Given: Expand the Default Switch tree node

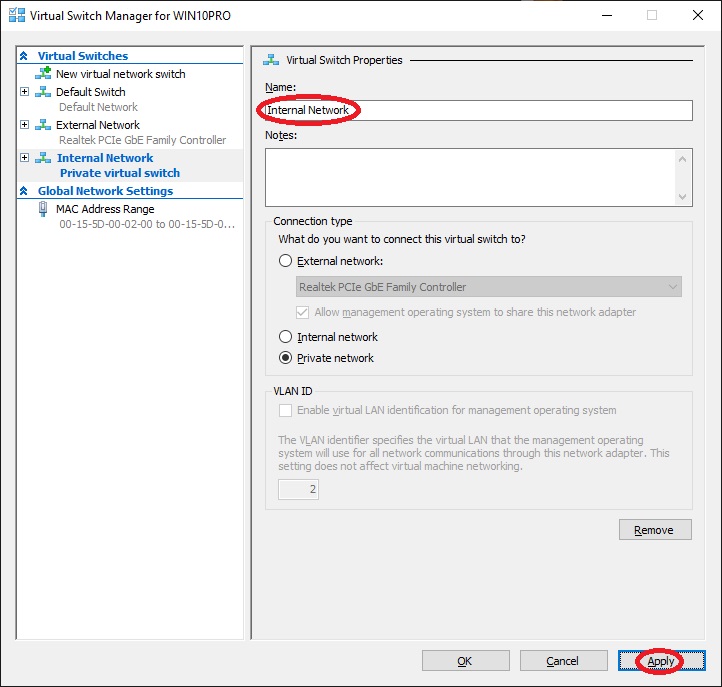Looking at the screenshot, I should (24, 92).
